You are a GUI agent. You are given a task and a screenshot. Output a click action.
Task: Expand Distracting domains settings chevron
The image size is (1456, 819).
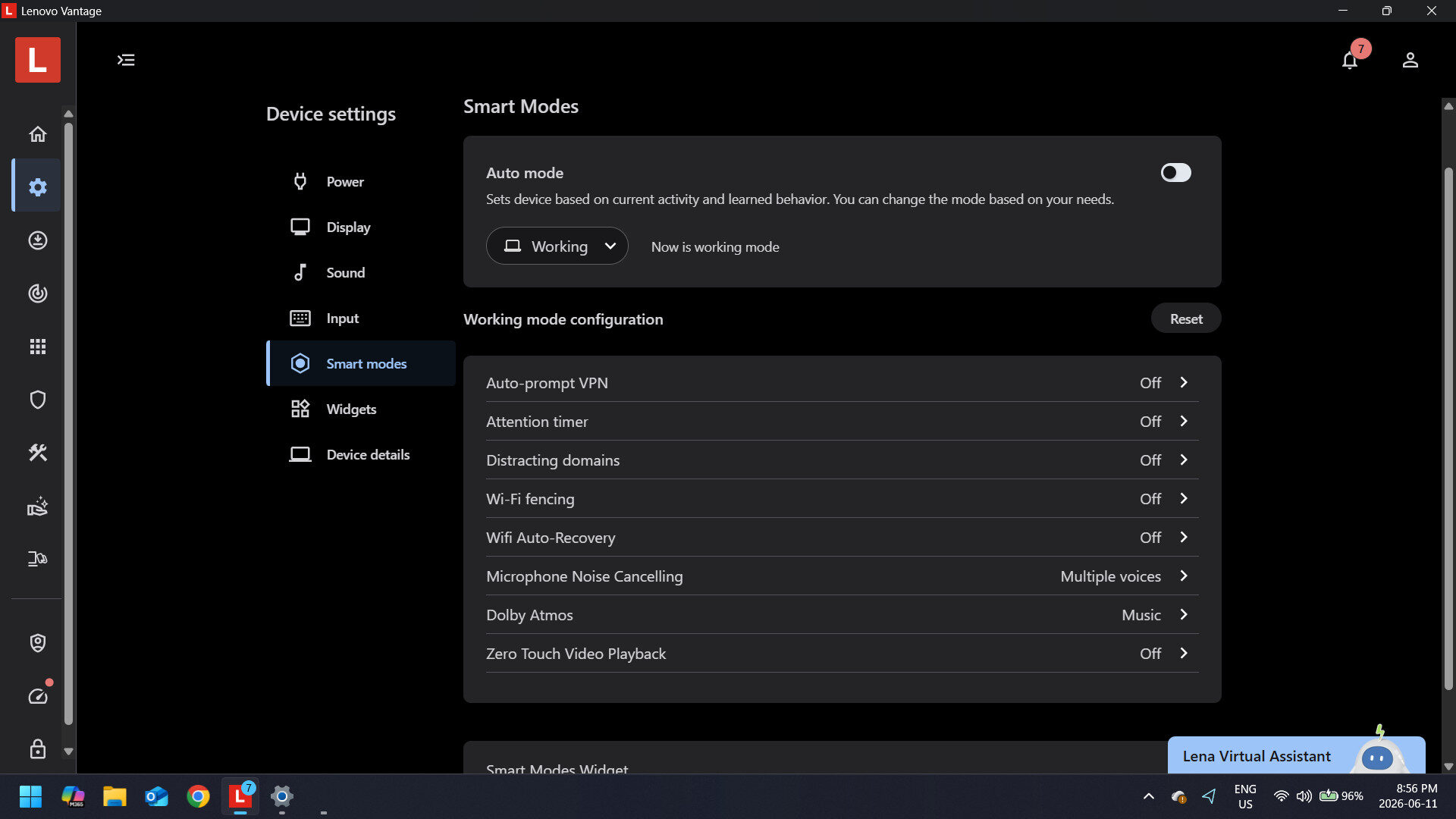[x=1184, y=460]
